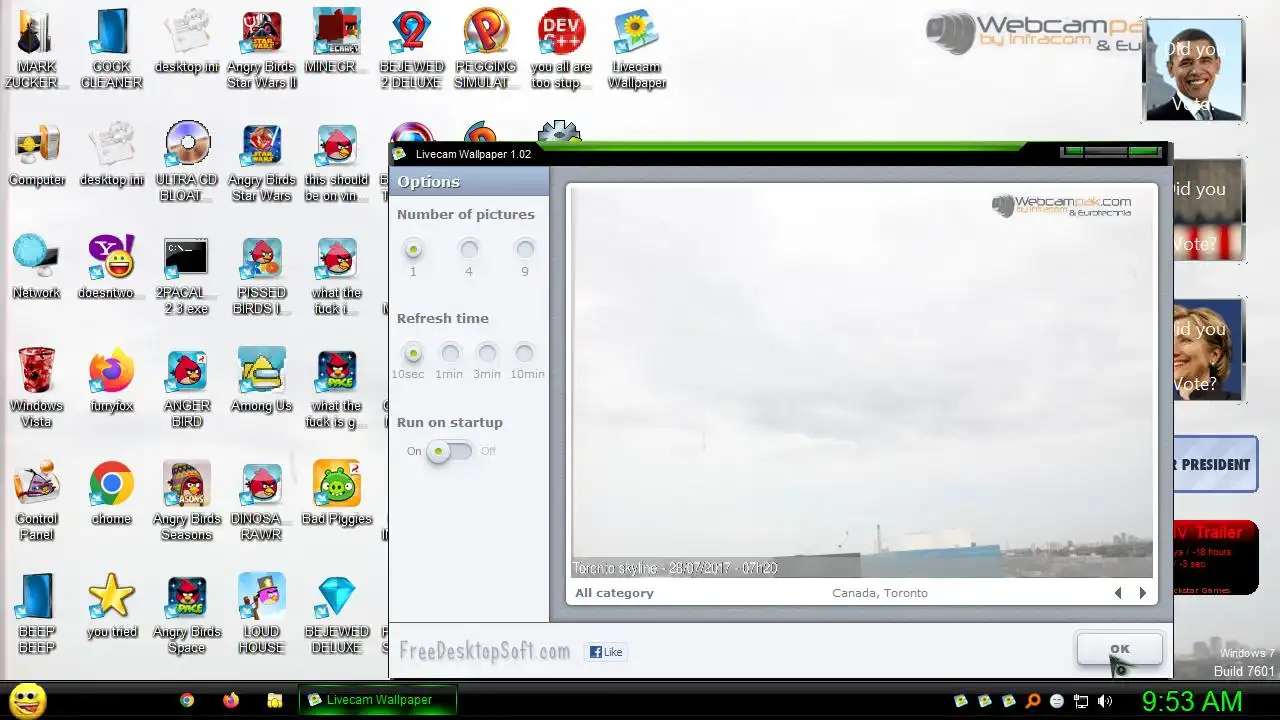Choose 3min refresh time
Viewport: 1280px width, 720px height.
[x=487, y=353]
